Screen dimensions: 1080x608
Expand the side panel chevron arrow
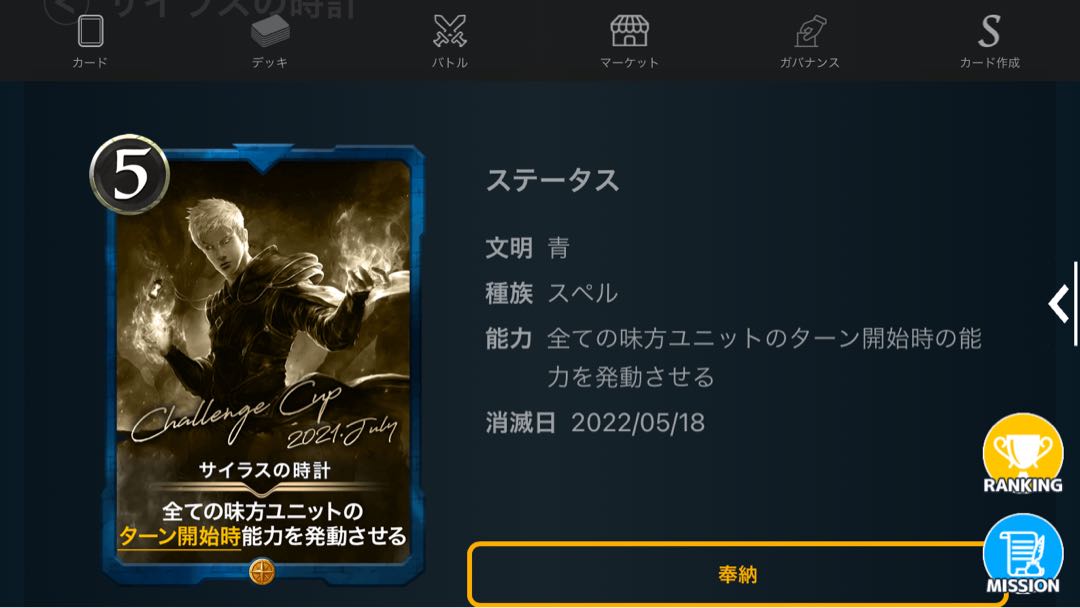pos(1059,304)
